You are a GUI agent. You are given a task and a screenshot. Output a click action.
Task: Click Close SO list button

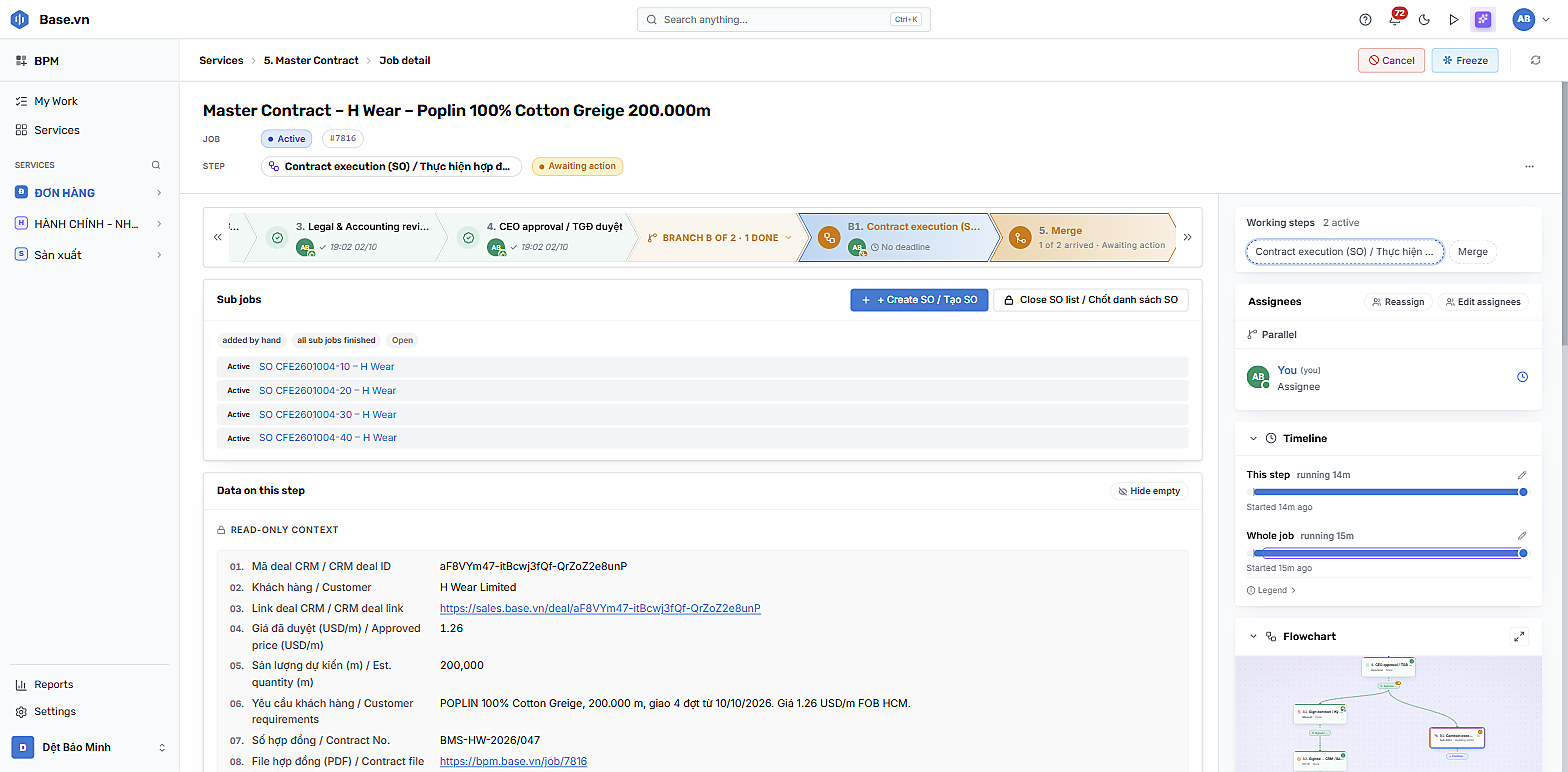tap(1091, 300)
